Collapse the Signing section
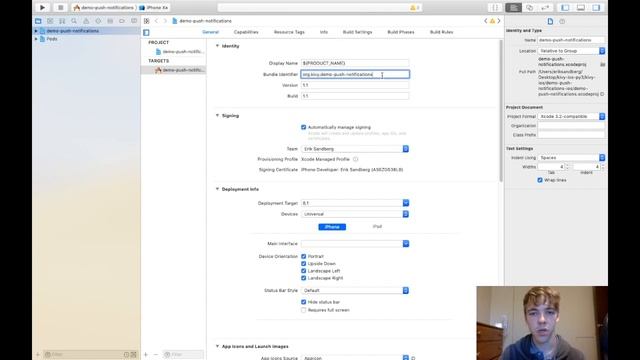This screenshot has height=360, width=640. pyautogui.click(x=217, y=116)
